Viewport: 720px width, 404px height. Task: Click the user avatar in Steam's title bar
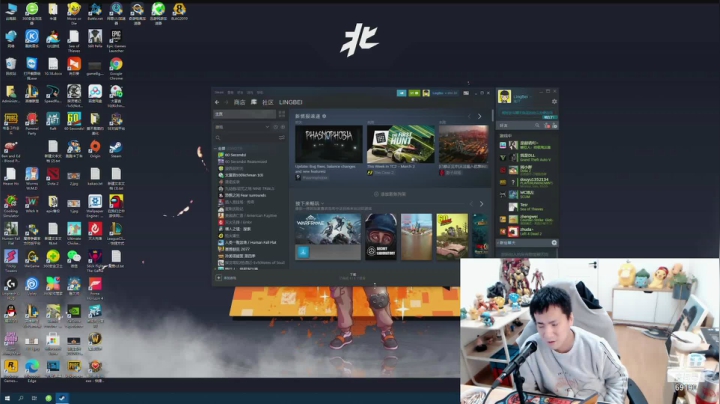pos(426,93)
